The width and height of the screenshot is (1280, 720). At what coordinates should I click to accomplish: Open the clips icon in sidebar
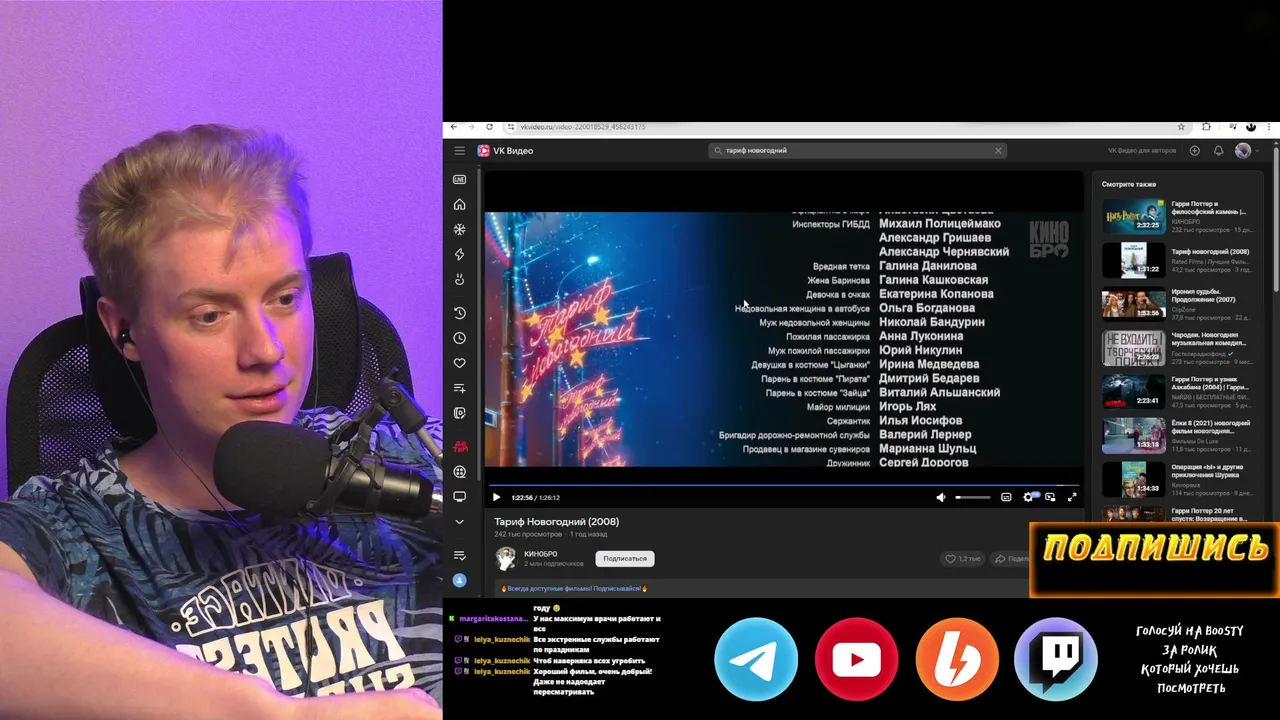(x=459, y=413)
